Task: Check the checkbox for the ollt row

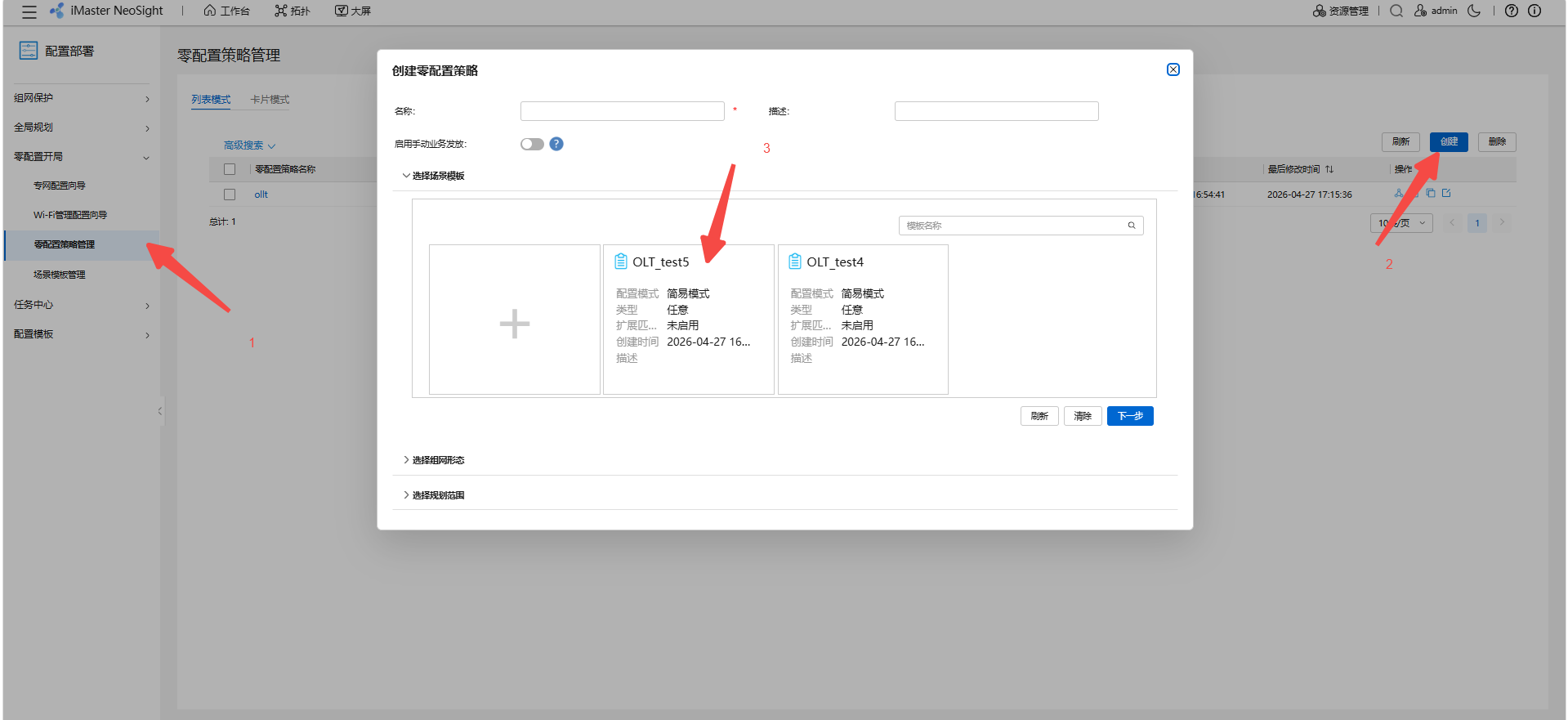Action: pyautogui.click(x=230, y=195)
